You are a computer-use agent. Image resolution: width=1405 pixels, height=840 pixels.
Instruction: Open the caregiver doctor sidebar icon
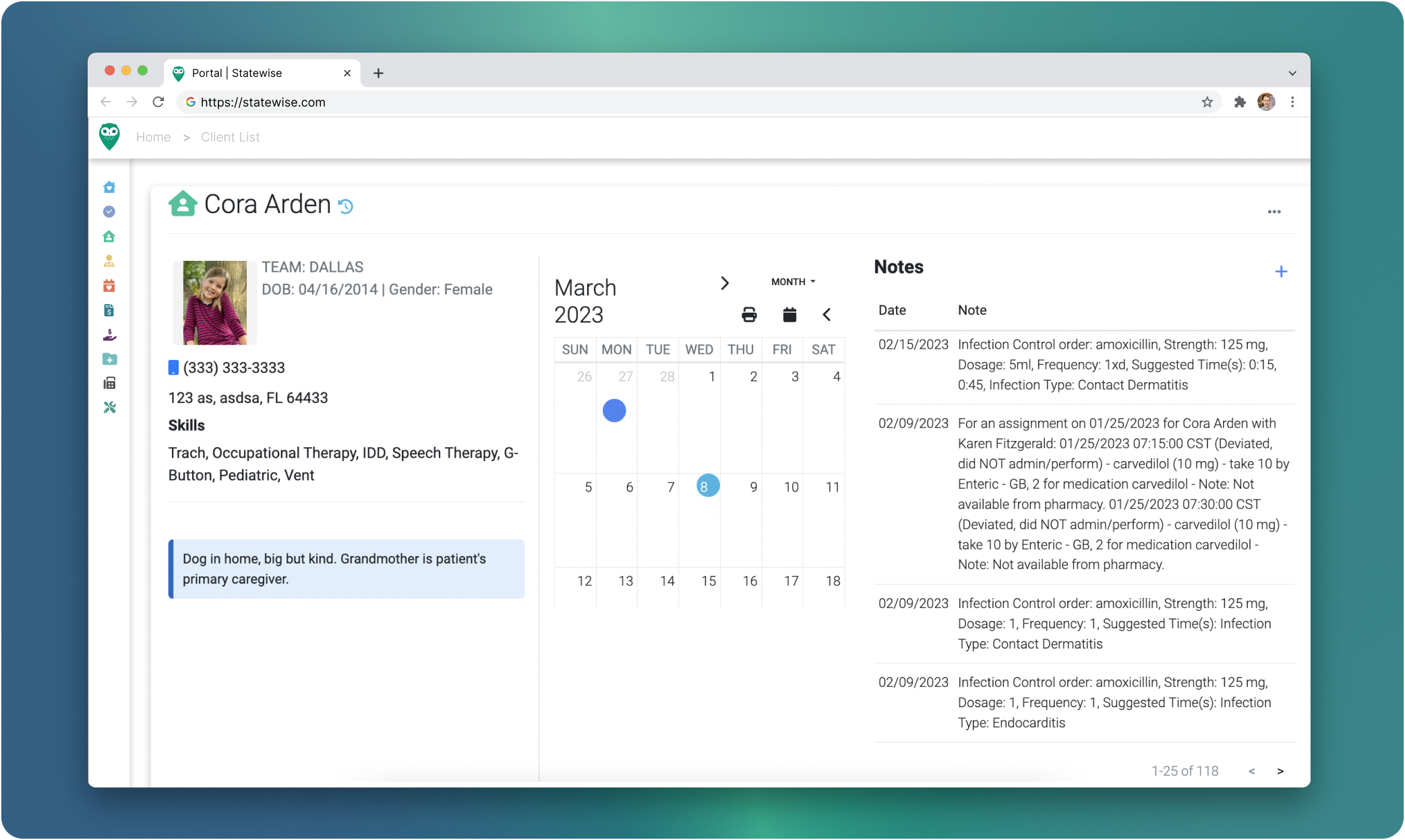[109, 261]
